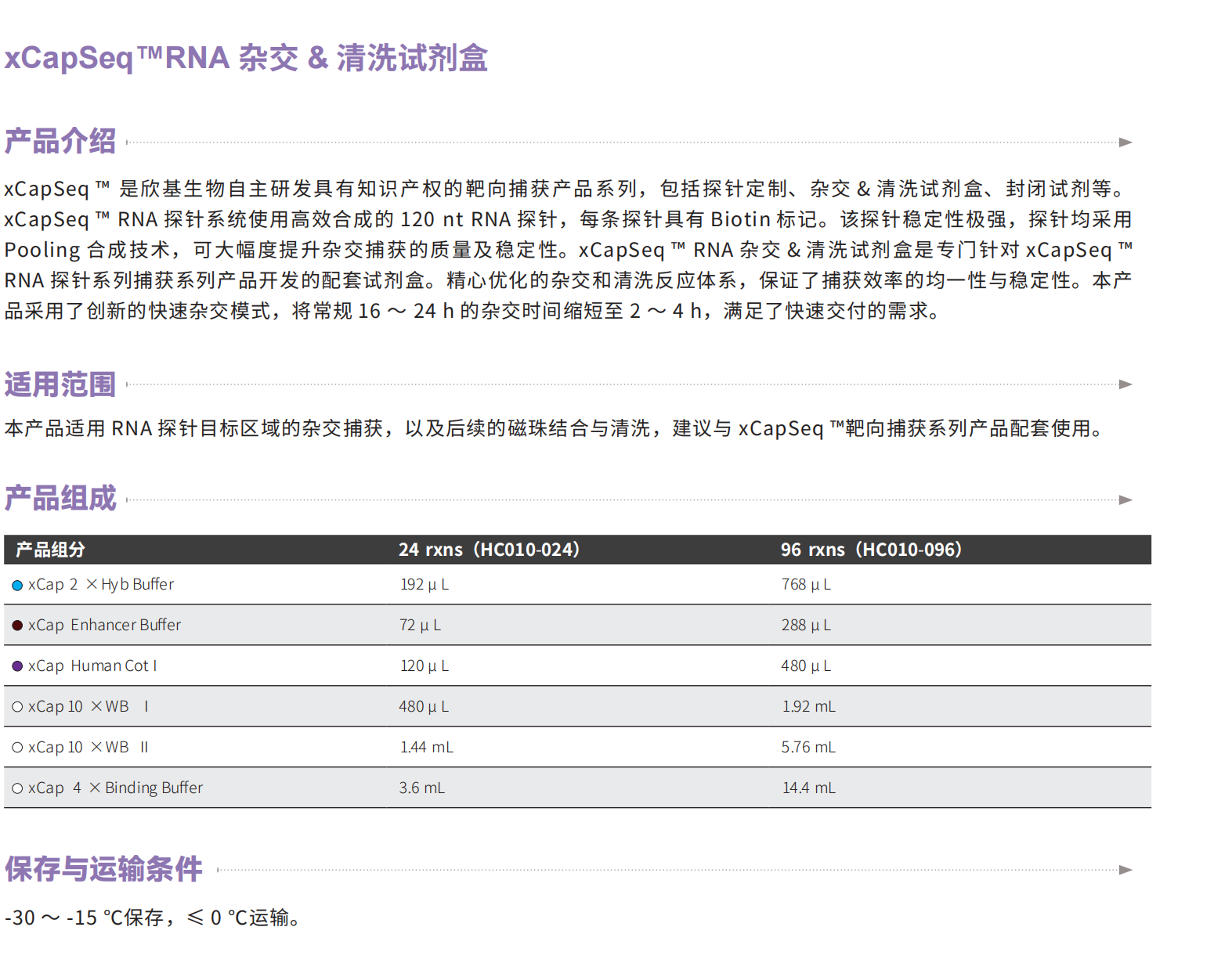This screenshot has height=963, width=1232.
Task: Click the xCap 2×Hyb Buffer row label
Action: (101, 585)
